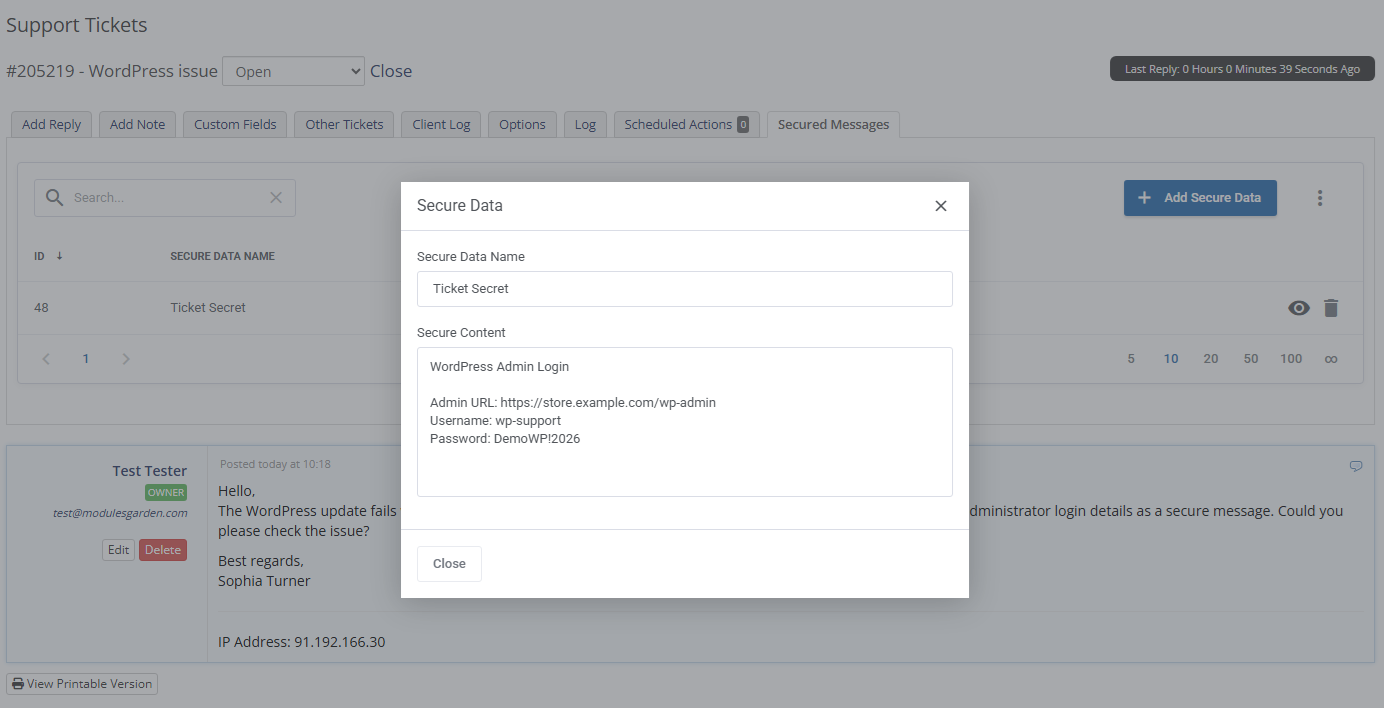Open the Log tab
The height and width of the screenshot is (708, 1384).
(x=585, y=125)
